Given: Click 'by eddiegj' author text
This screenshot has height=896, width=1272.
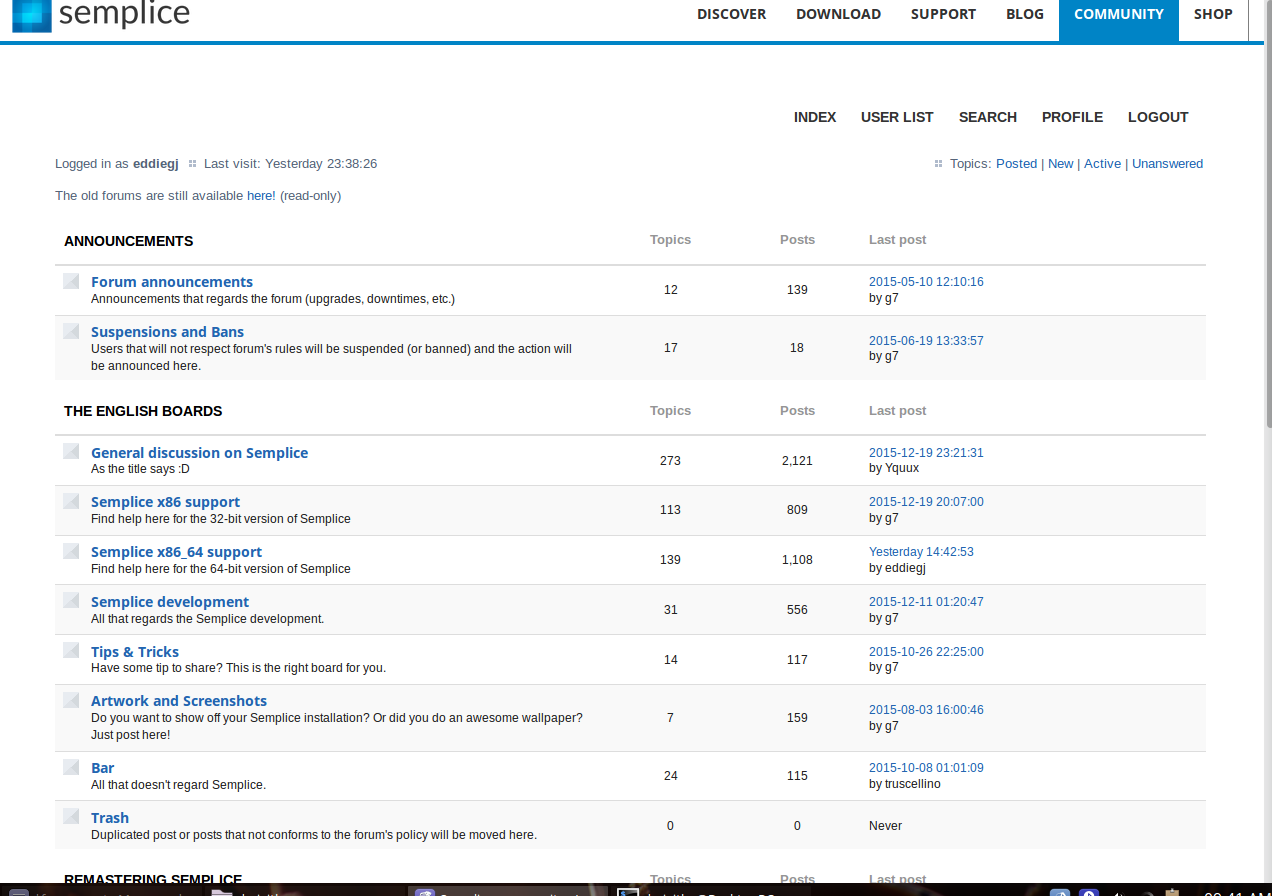Looking at the screenshot, I should click(x=897, y=568).
